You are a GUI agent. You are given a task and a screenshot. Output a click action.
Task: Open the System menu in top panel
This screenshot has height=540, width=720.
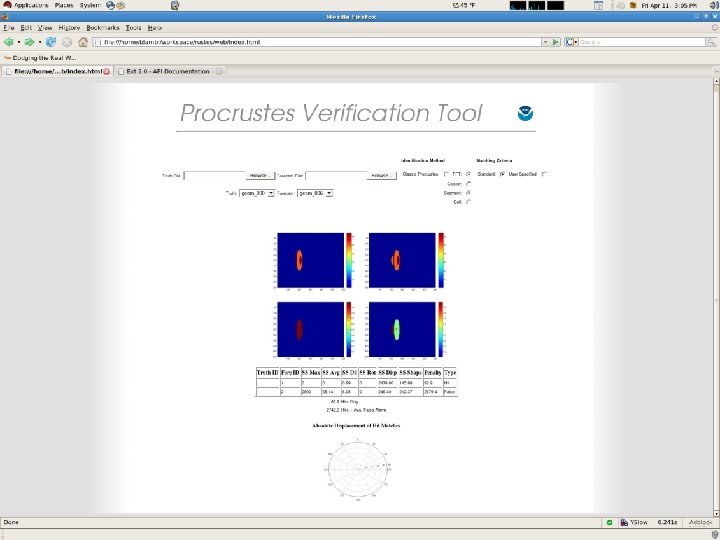click(90, 6)
